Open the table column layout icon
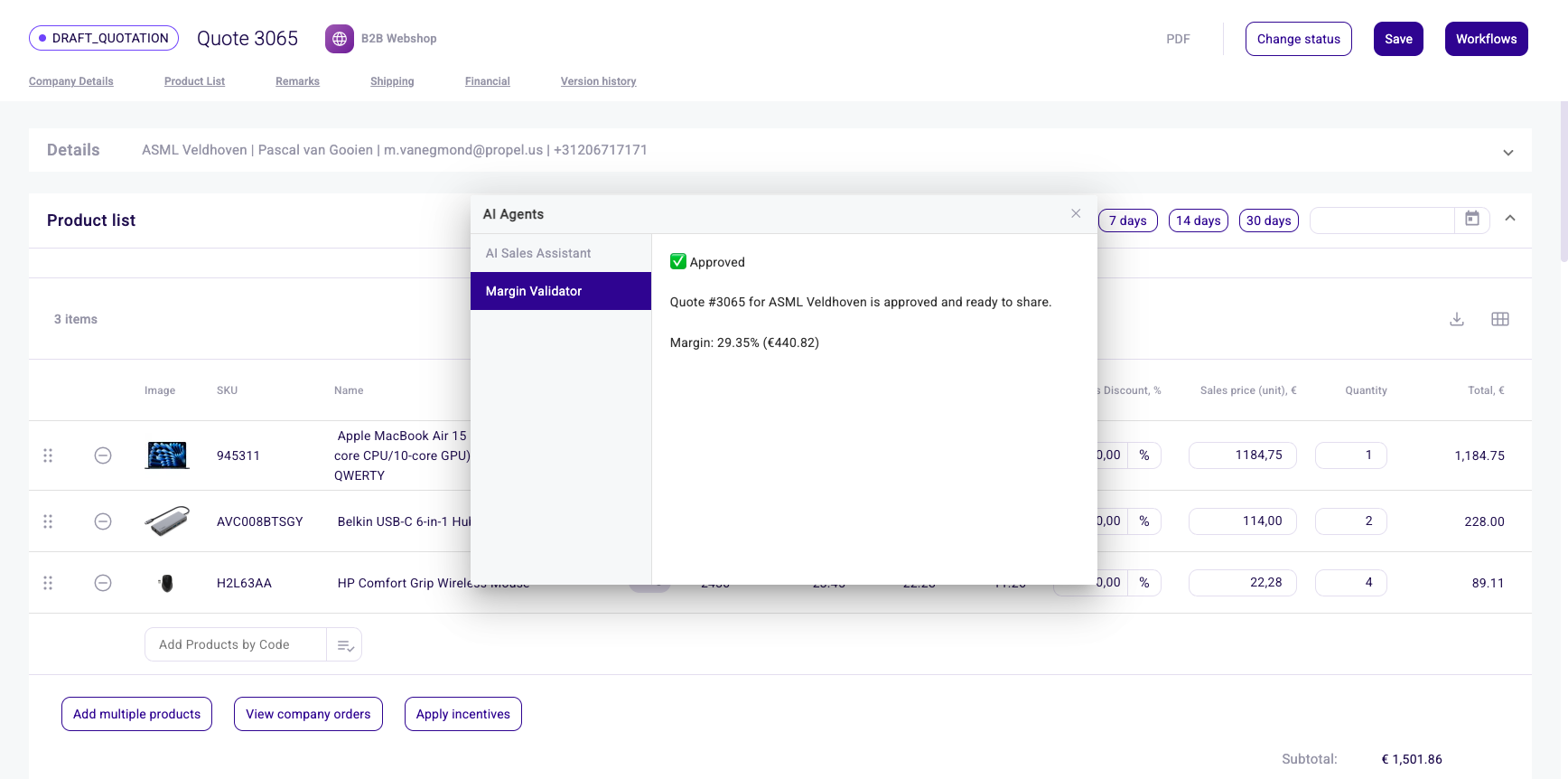This screenshot has height=779, width=1568. tap(1499, 319)
